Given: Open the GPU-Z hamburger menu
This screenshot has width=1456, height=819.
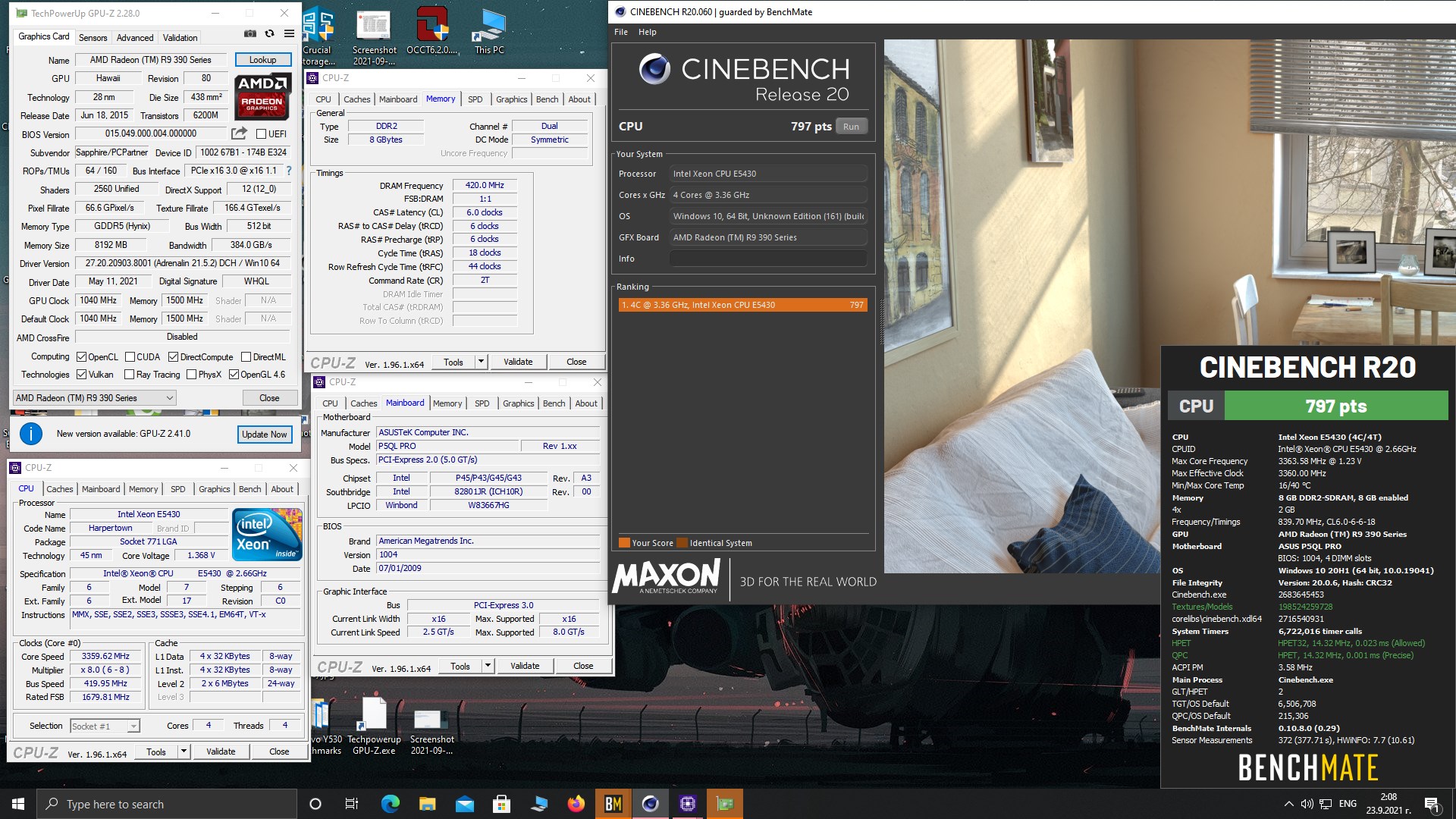Looking at the screenshot, I should pos(289,34).
